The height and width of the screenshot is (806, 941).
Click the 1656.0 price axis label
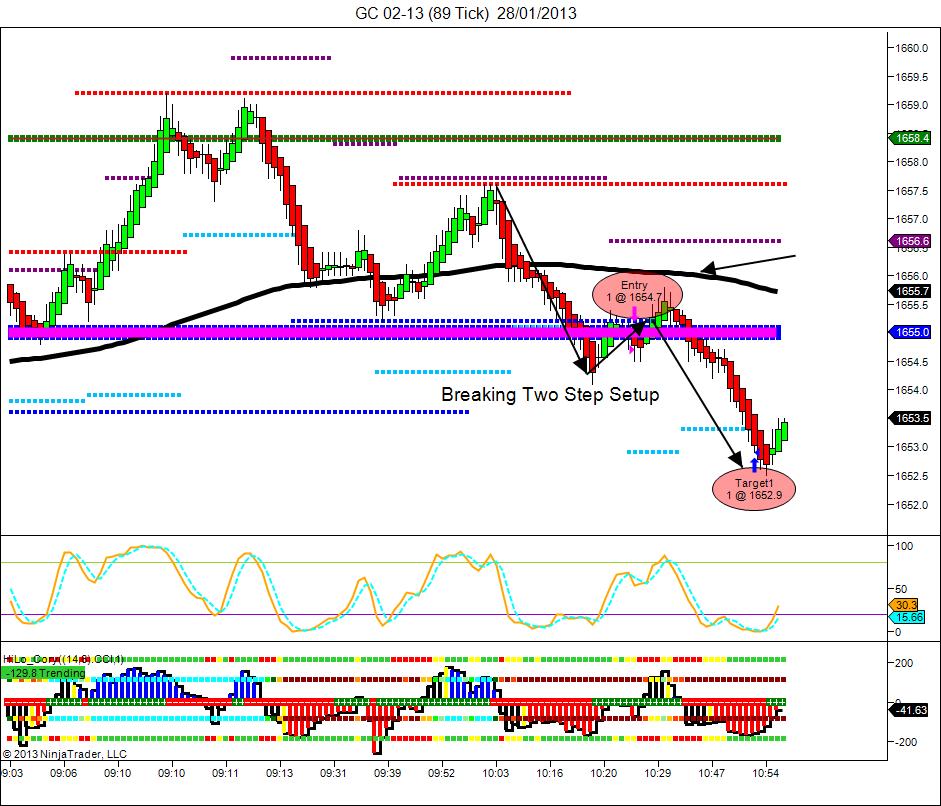(x=912, y=276)
